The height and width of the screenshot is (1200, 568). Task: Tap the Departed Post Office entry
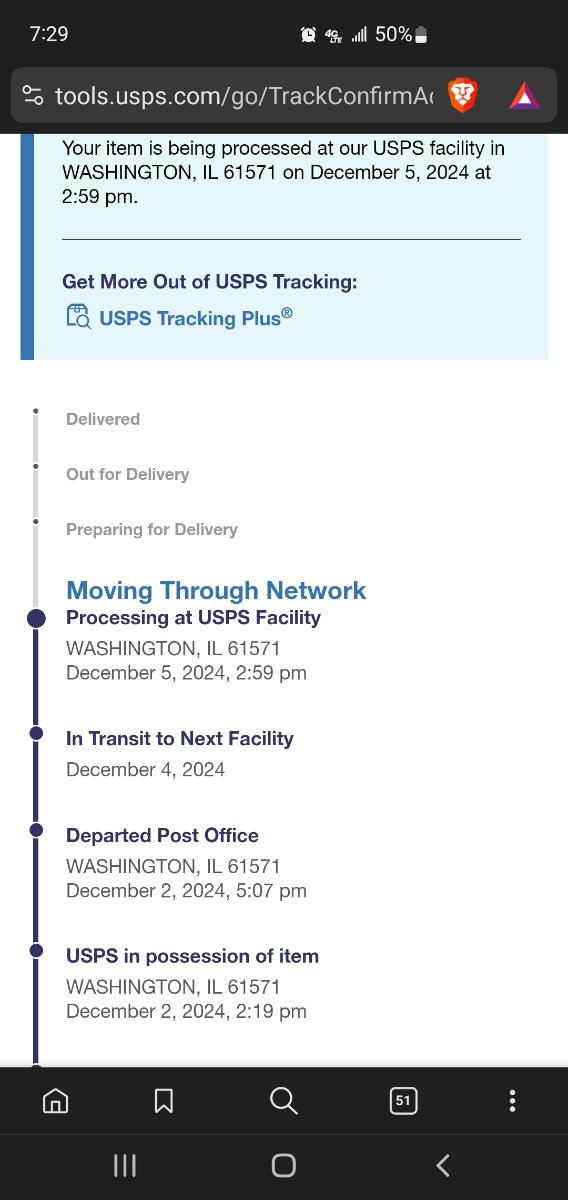click(x=186, y=862)
